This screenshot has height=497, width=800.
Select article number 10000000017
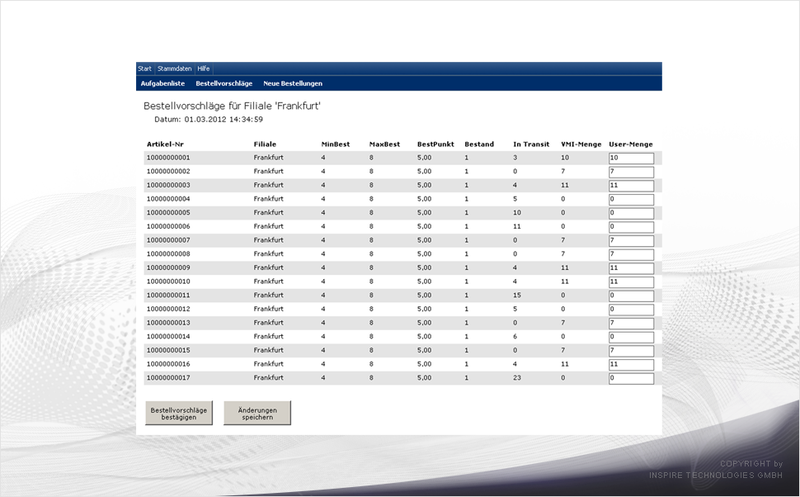coord(168,378)
